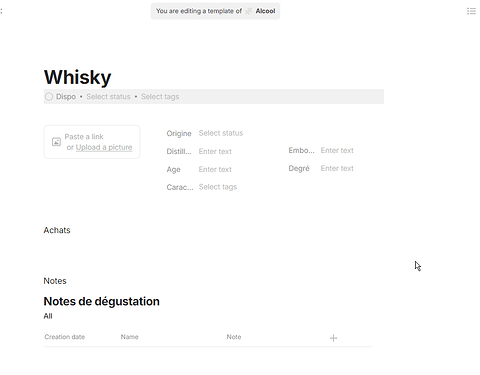Click the Distill... property label

click(x=179, y=152)
